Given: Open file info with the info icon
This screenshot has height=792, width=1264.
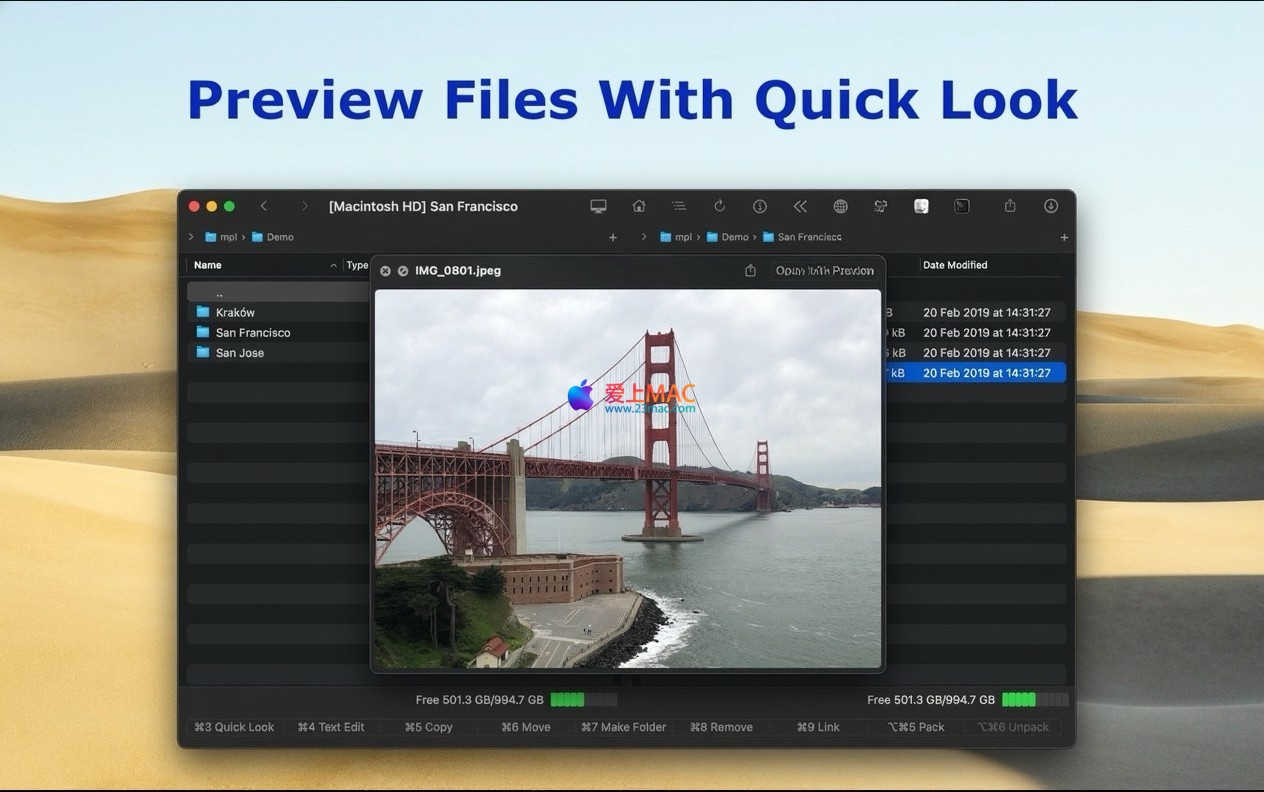Looking at the screenshot, I should [x=760, y=206].
